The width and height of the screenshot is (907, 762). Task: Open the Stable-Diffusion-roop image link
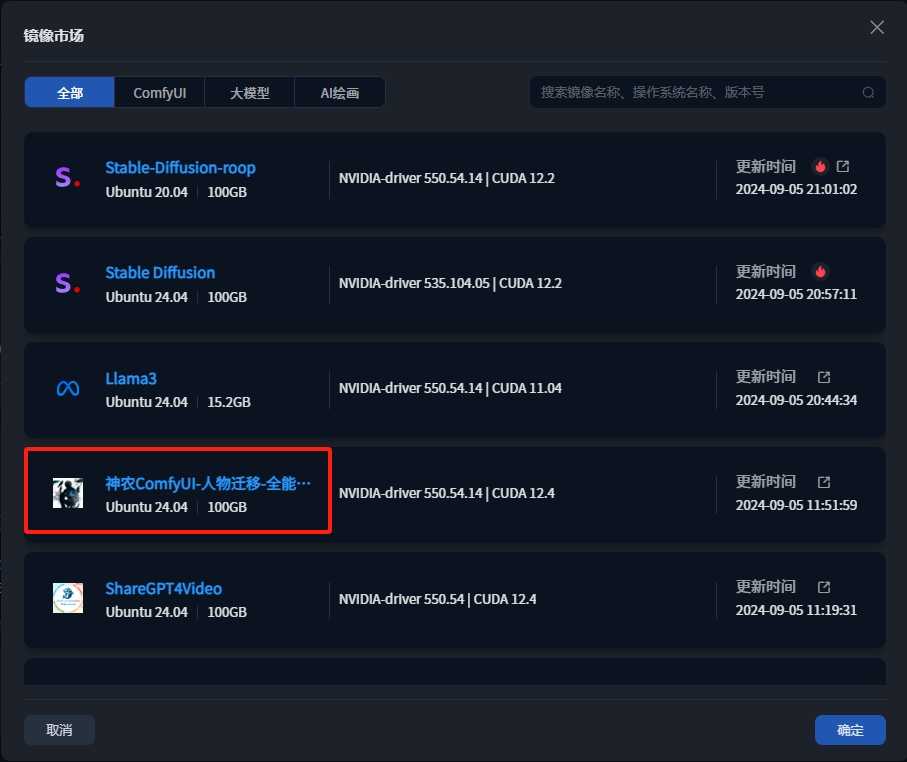click(x=180, y=168)
